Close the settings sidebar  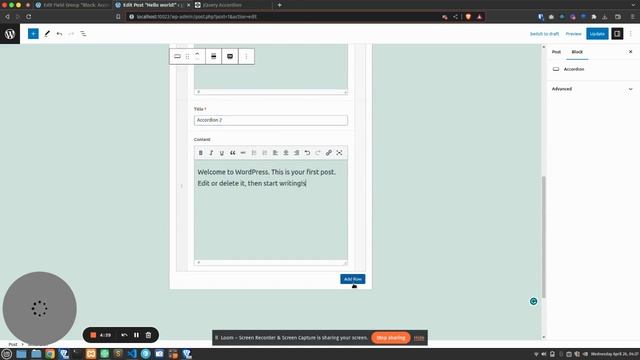pos(630,52)
